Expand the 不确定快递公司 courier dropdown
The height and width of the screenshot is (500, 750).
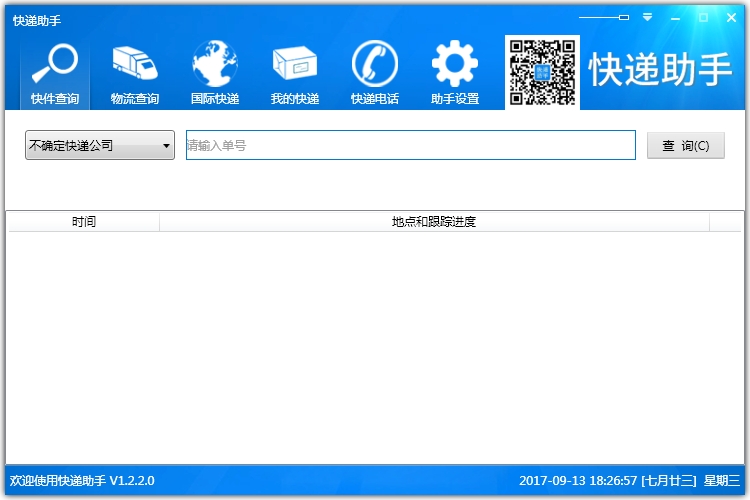100,145
